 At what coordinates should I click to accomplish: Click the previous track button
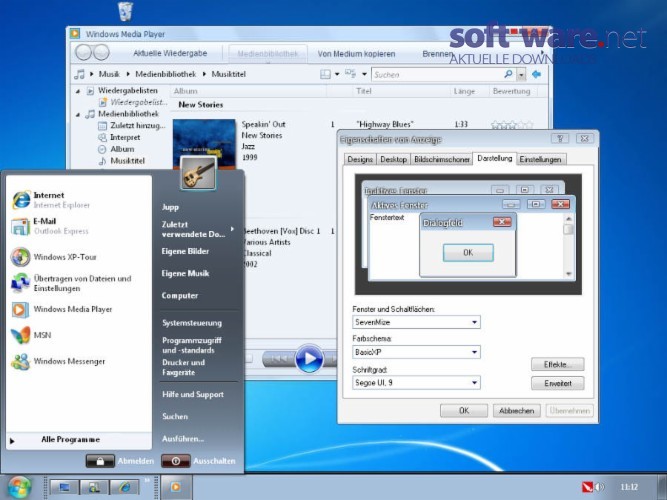click(x=279, y=359)
